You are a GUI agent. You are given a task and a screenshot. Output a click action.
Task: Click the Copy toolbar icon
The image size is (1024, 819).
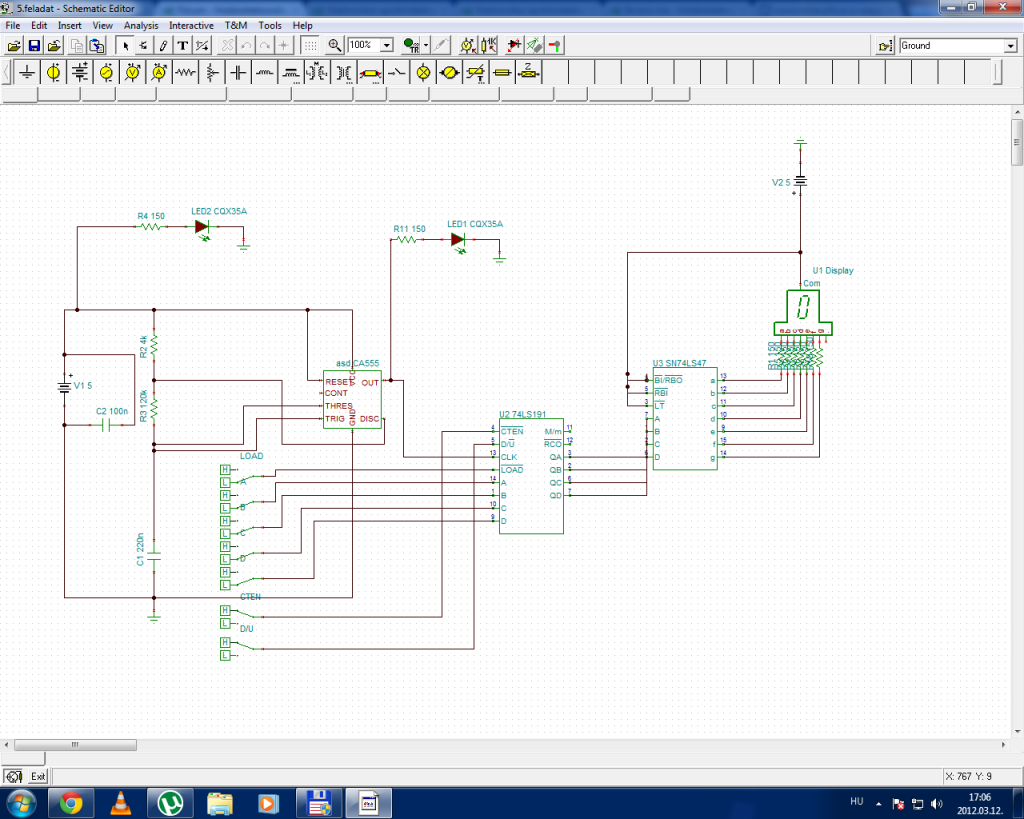[76, 46]
